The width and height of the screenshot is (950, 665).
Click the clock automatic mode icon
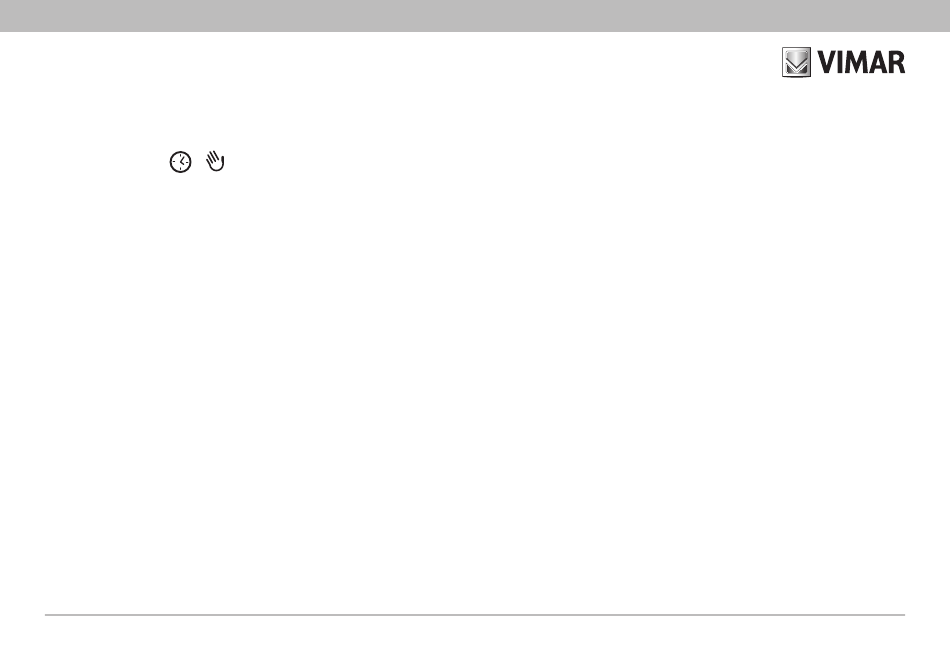pos(181,162)
